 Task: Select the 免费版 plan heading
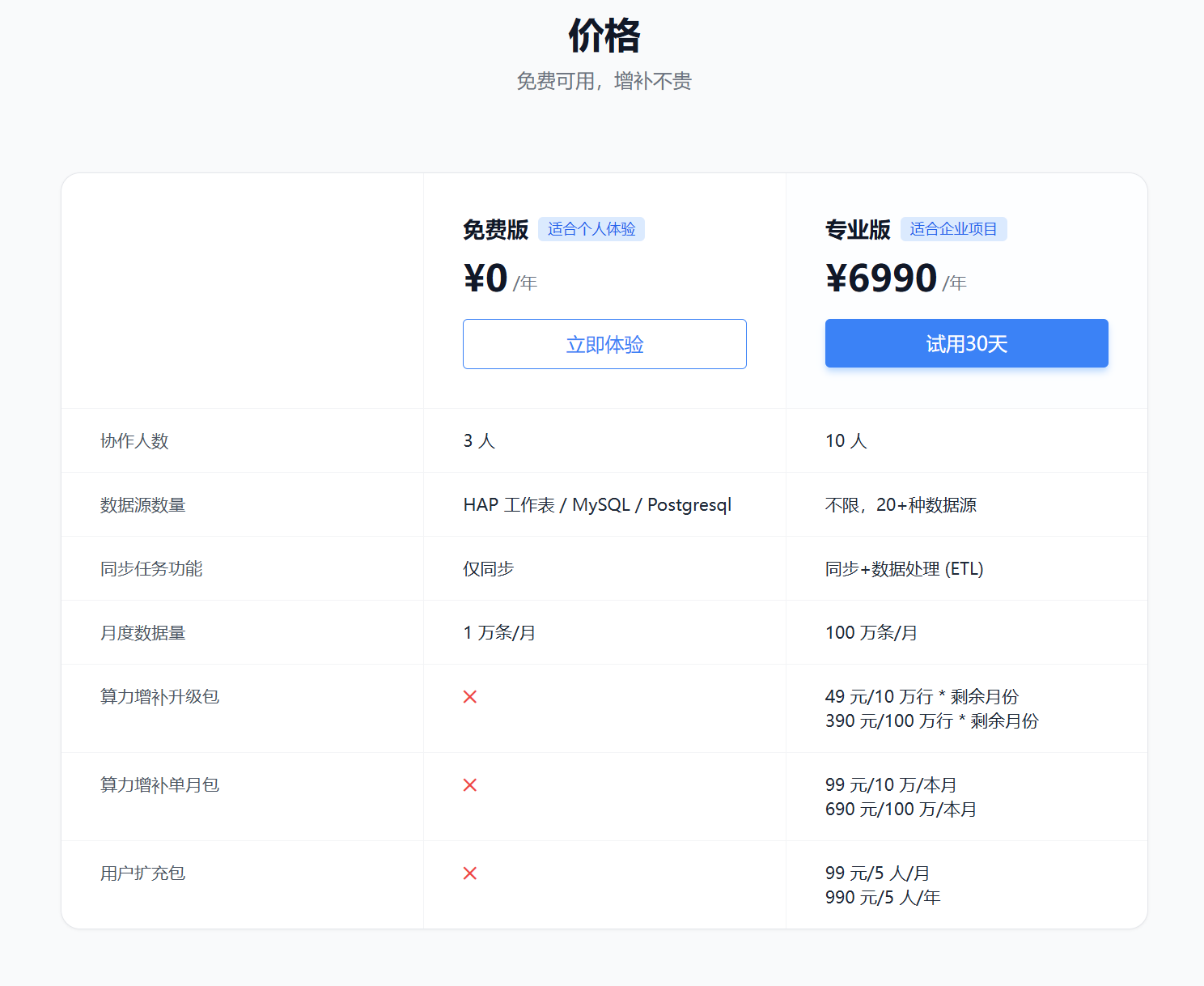pyautogui.click(x=495, y=230)
